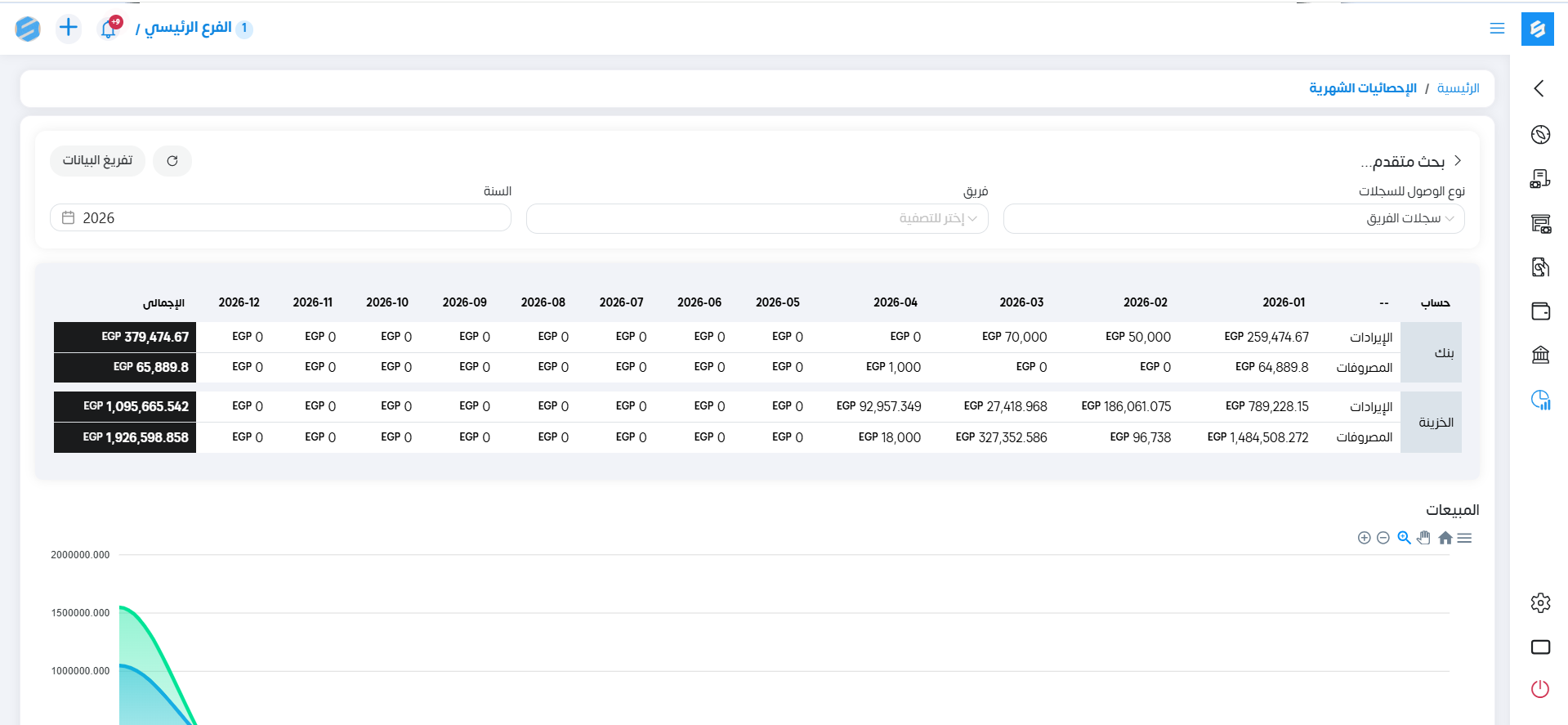The image size is (1568, 725).
Task: Click the red power logout icon
Action: coord(1540,689)
